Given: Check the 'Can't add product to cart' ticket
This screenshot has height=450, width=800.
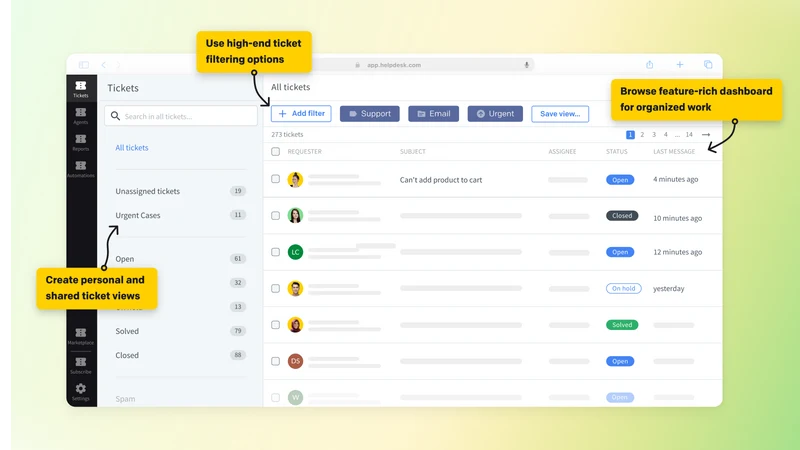Looking at the screenshot, I should pos(276,179).
